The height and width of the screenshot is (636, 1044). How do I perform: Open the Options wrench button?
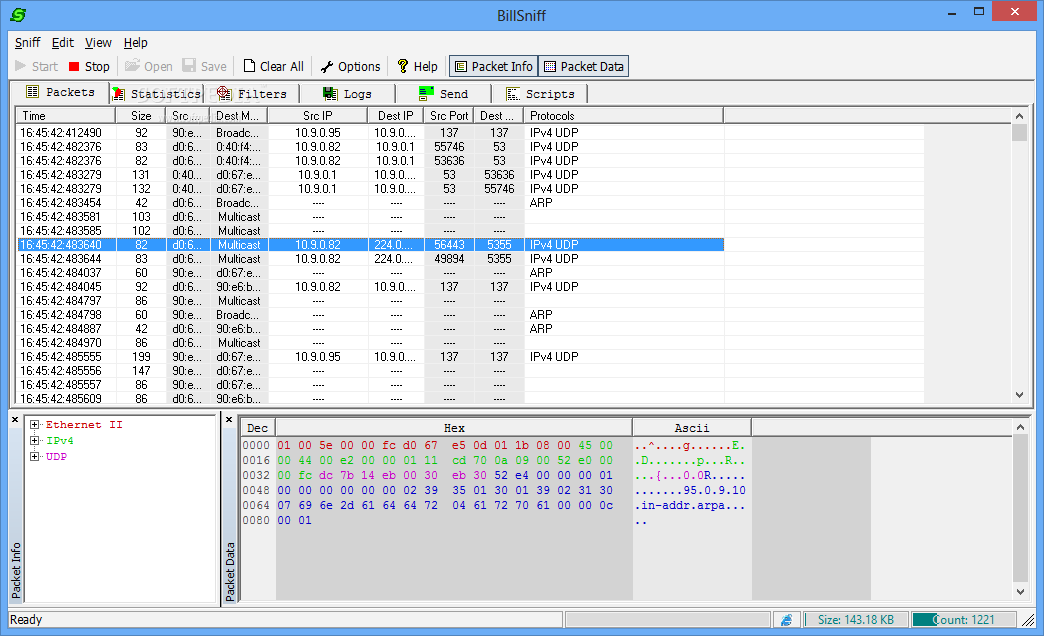coord(350,66)
